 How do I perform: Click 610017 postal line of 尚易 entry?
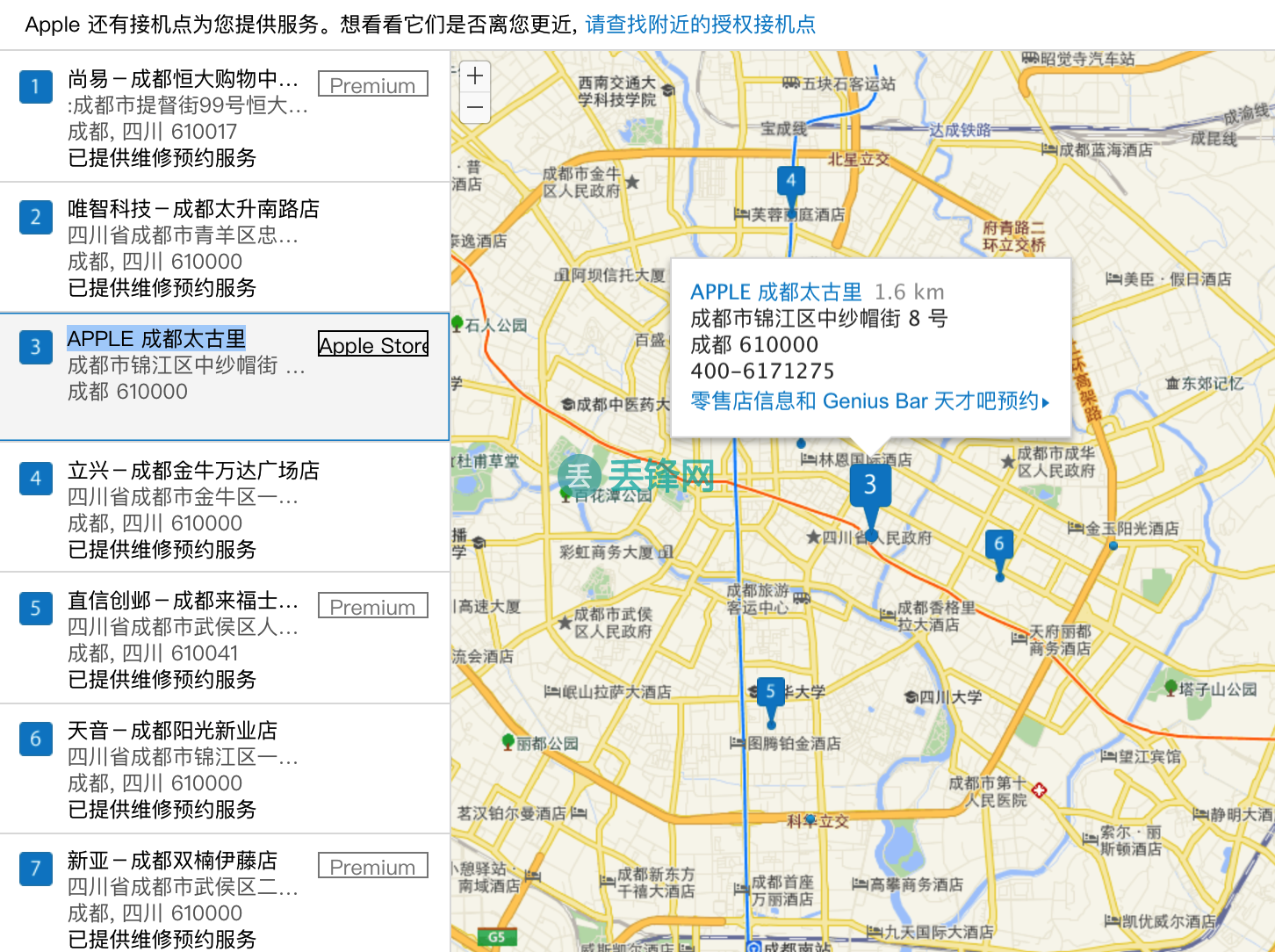[x=152, y=132]
